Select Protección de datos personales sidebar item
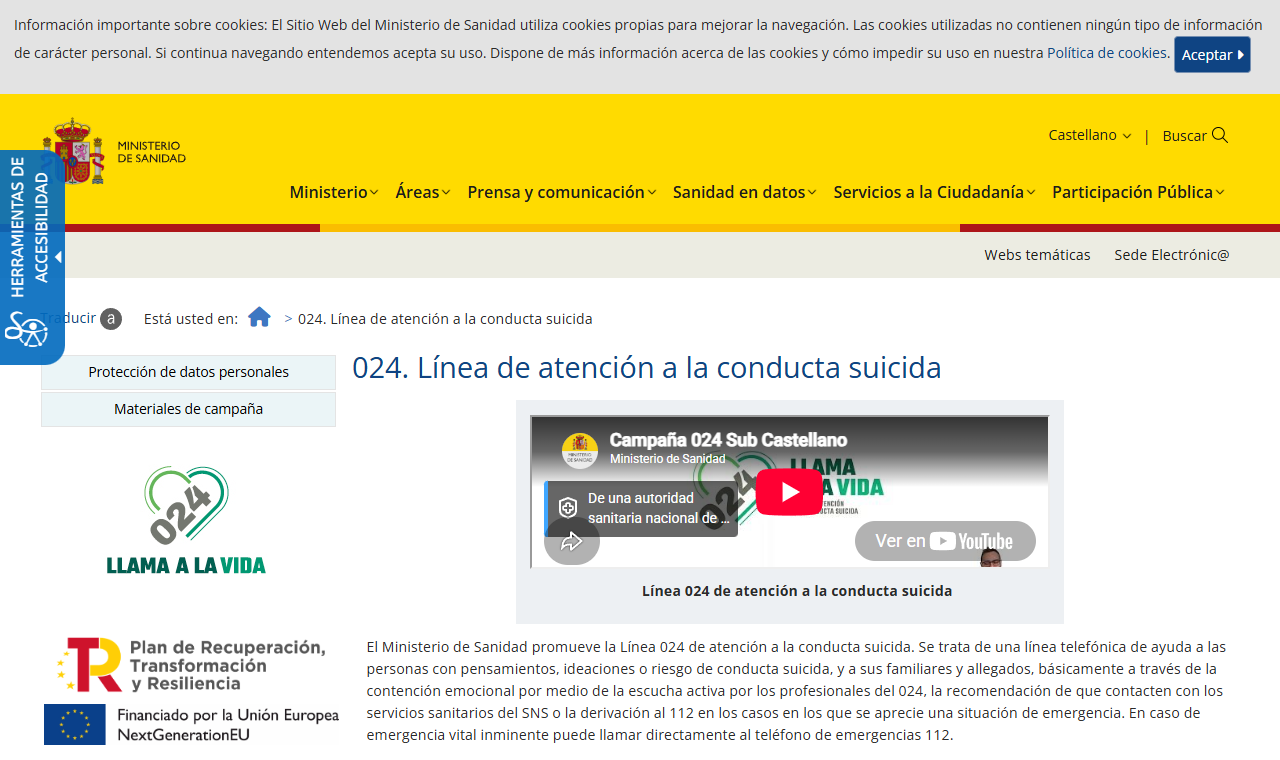The width and height of the screenshot is (1280, 760). (x=188, y=372)
